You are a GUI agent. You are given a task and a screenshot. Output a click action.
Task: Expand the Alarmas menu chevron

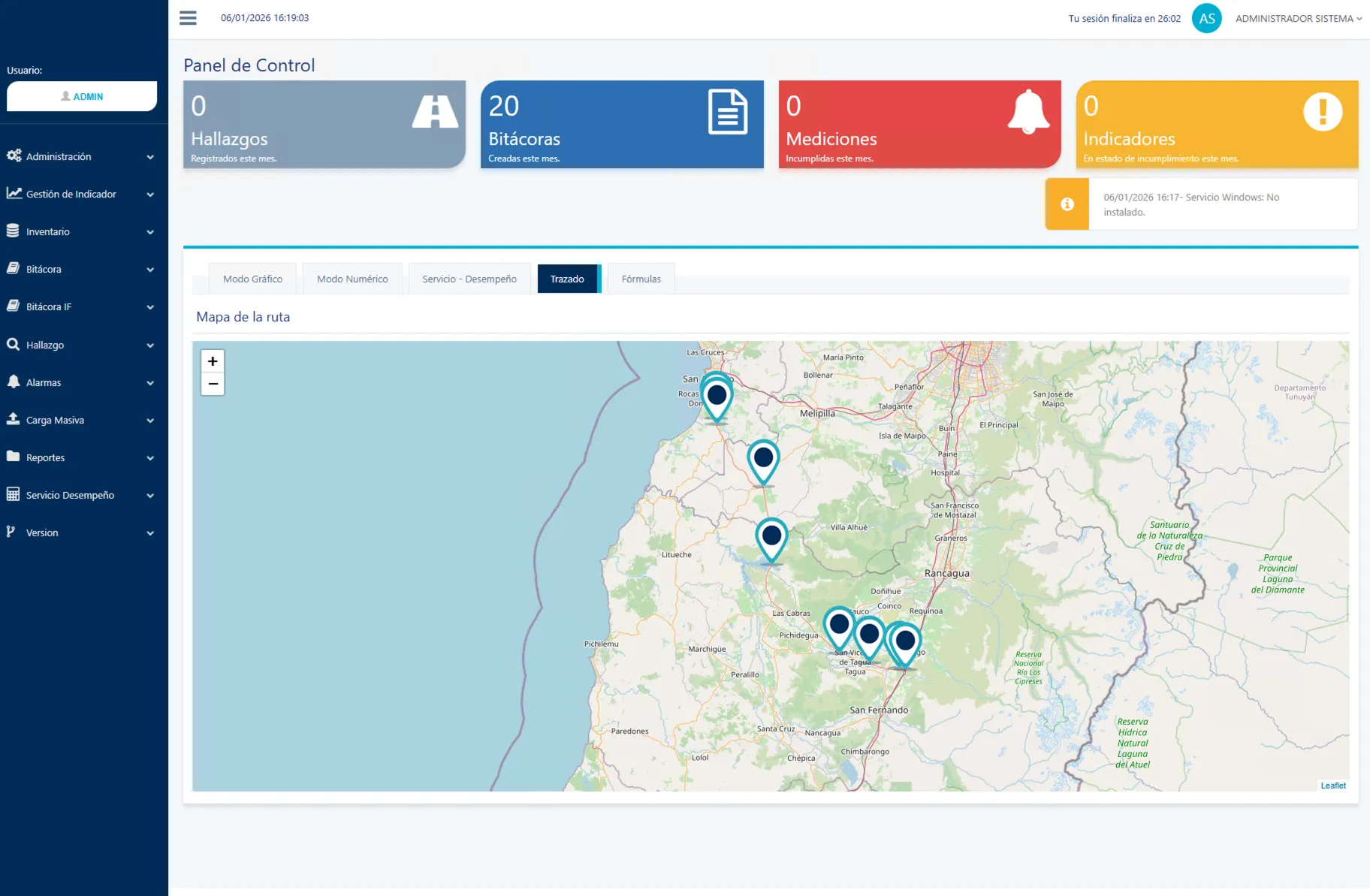pyautogui.click(x=150, y=383)
